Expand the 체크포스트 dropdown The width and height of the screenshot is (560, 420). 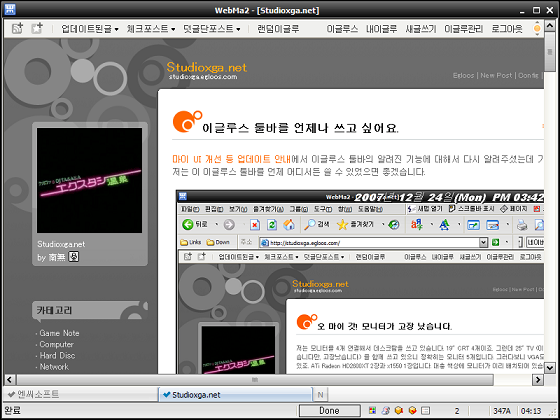coord(151,29)
